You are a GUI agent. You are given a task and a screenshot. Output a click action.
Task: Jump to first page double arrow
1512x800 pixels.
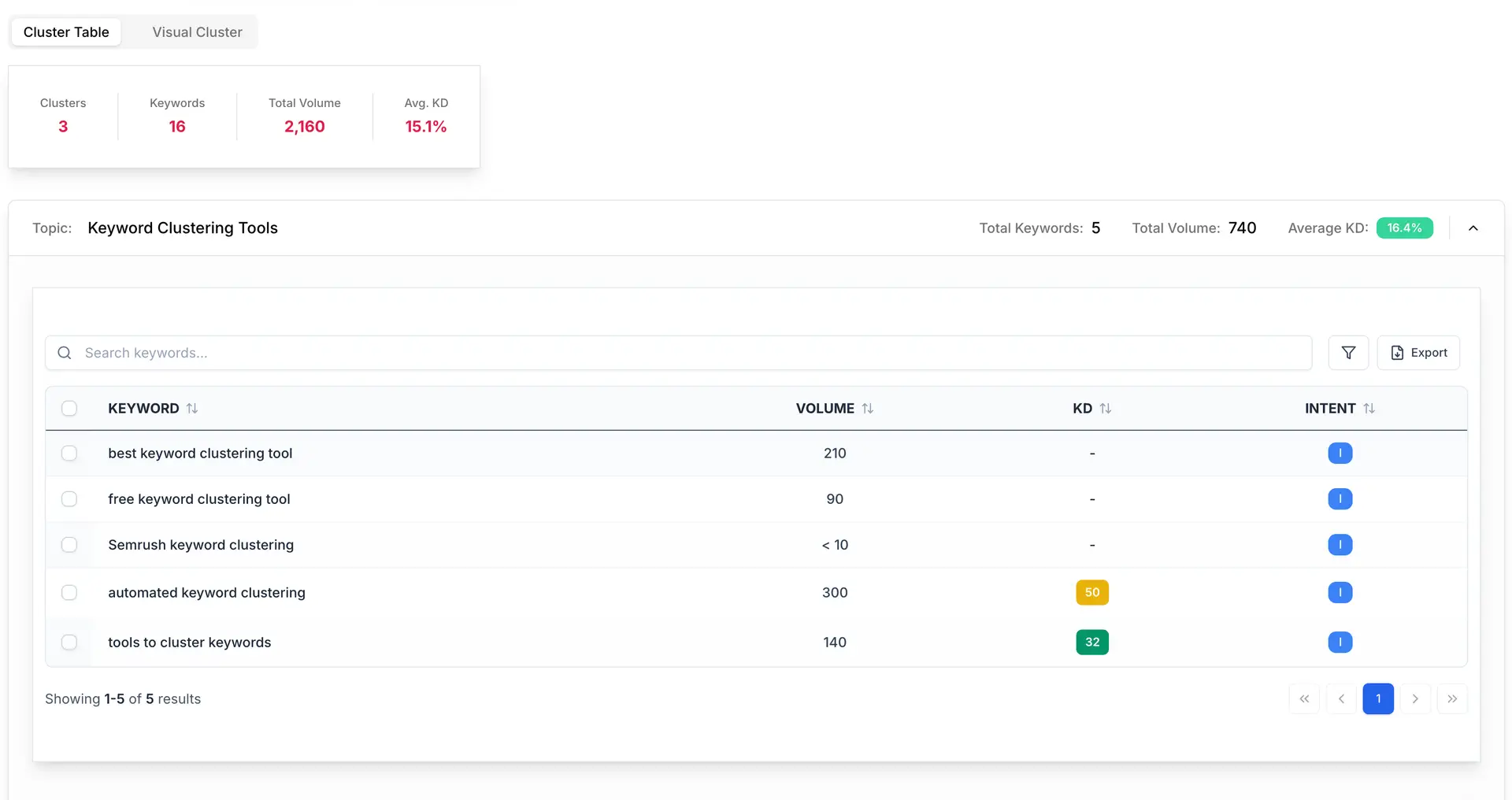pyautogui.click(x=1304, y=699)
